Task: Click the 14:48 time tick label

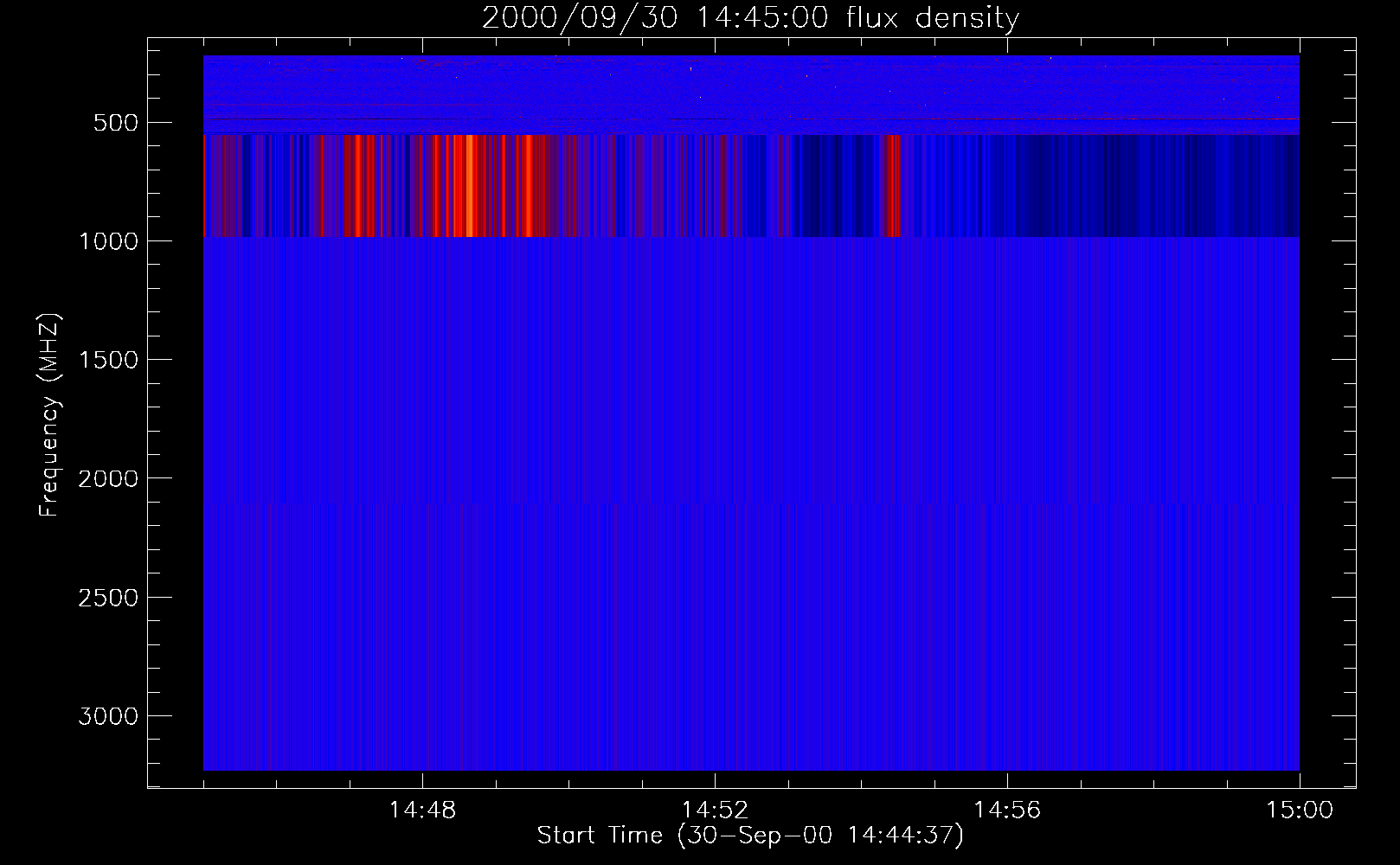Action: click(x=422, y=811)
